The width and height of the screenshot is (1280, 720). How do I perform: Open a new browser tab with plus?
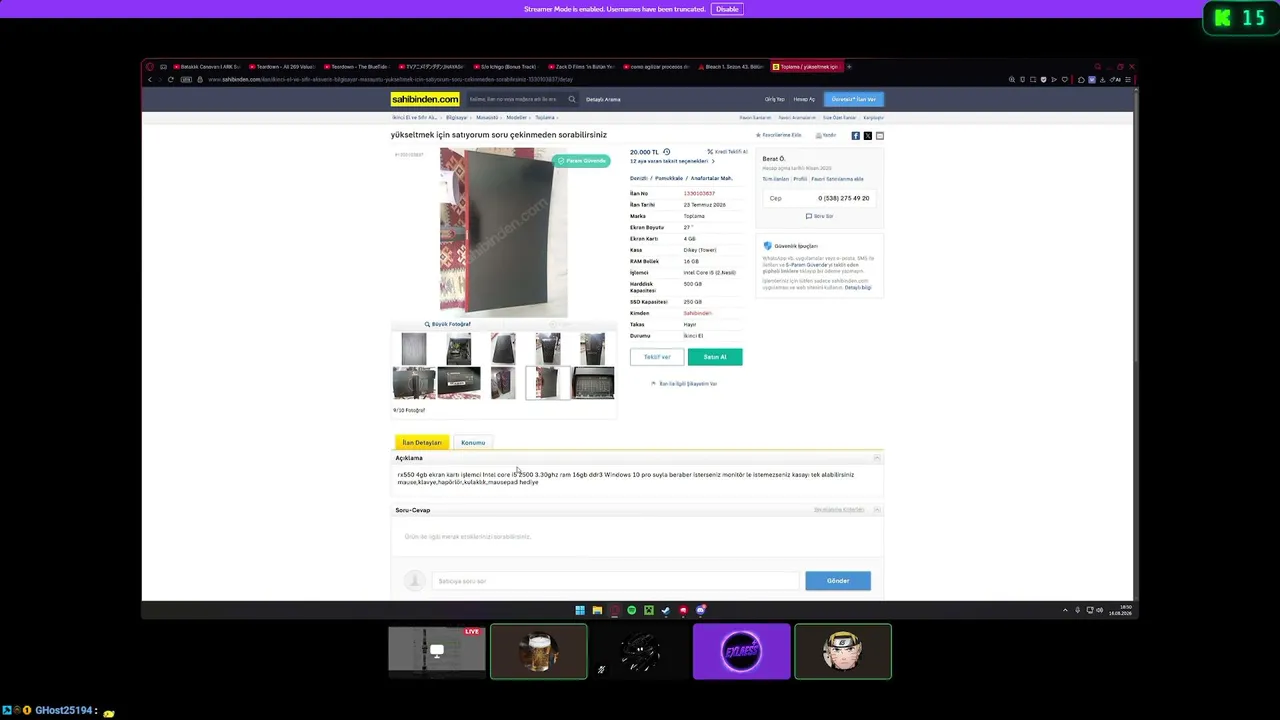[849, 67]
